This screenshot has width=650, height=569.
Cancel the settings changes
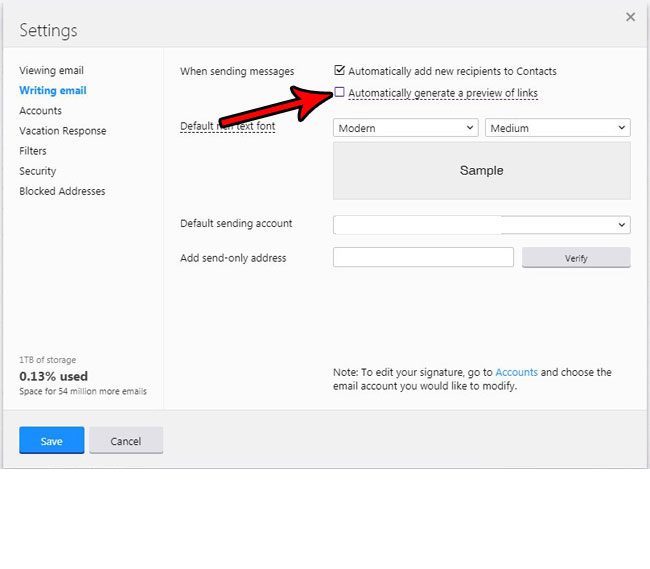(x=126, y=441)
